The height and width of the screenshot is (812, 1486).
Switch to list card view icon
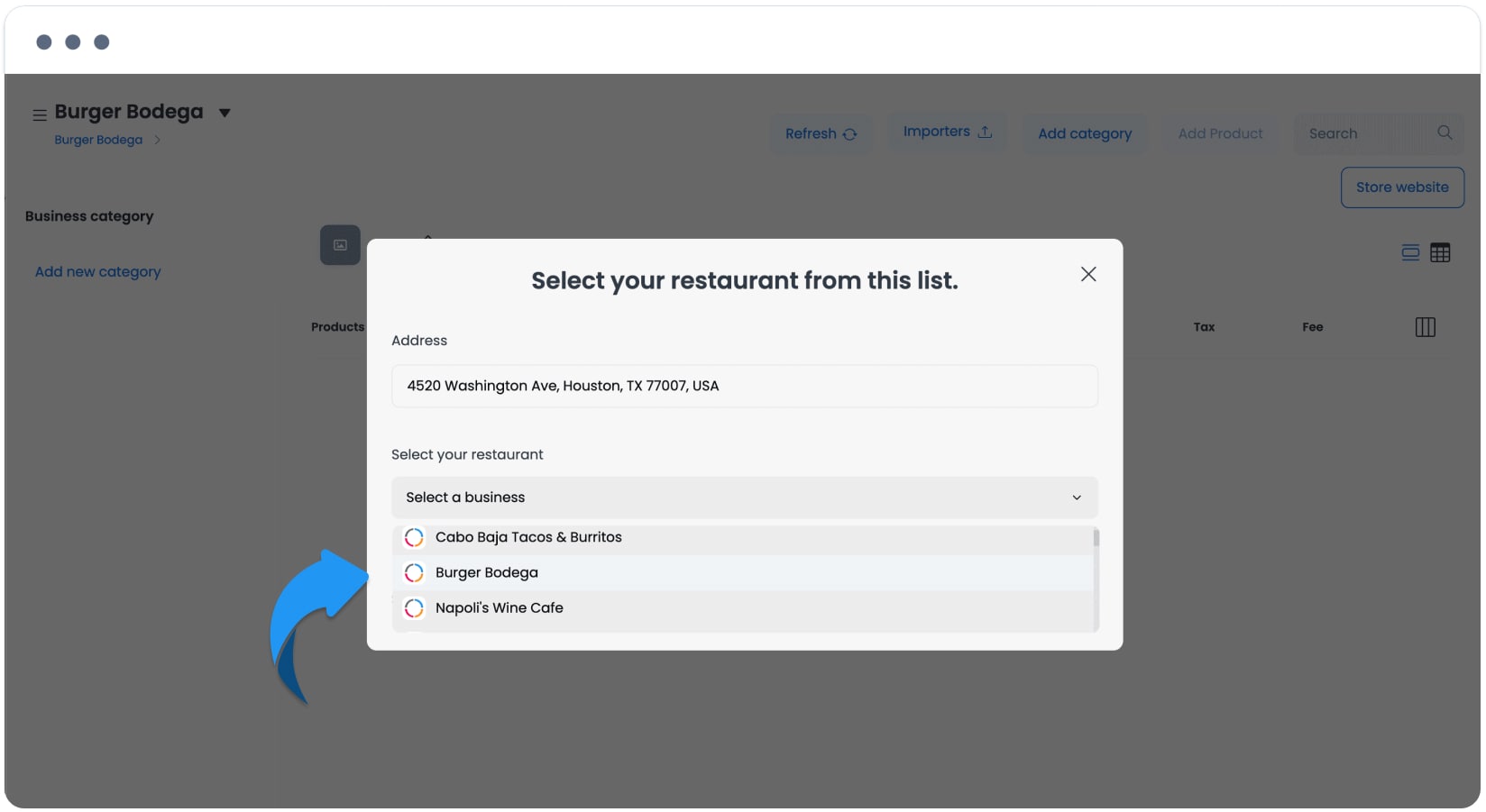[x=1410, y=253]
